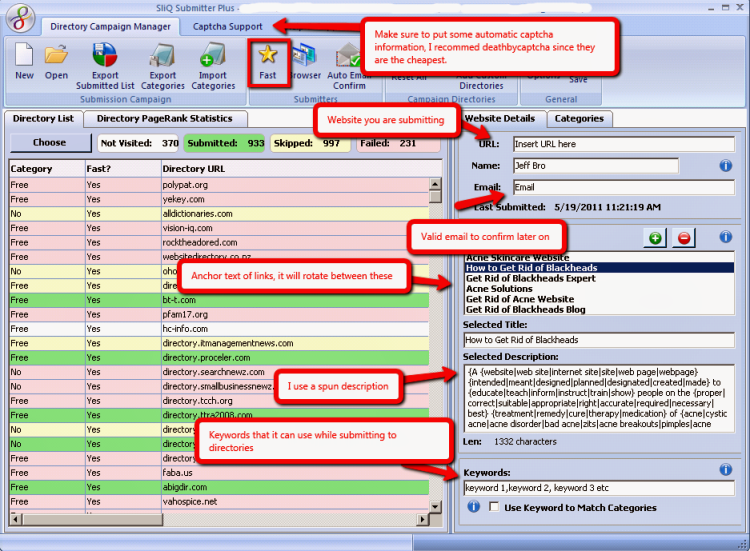Select the pfam17.org row
Image resolution: width=750 pixels, height=551 pixels.
[x=219, y=314]
